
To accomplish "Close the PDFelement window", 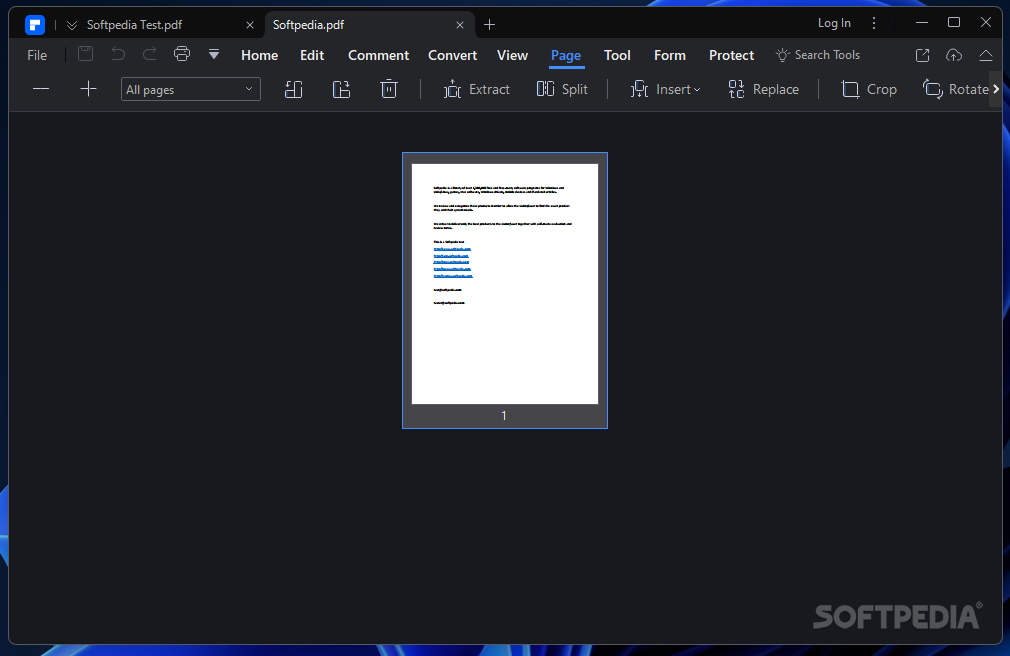I will pos(986,23).
